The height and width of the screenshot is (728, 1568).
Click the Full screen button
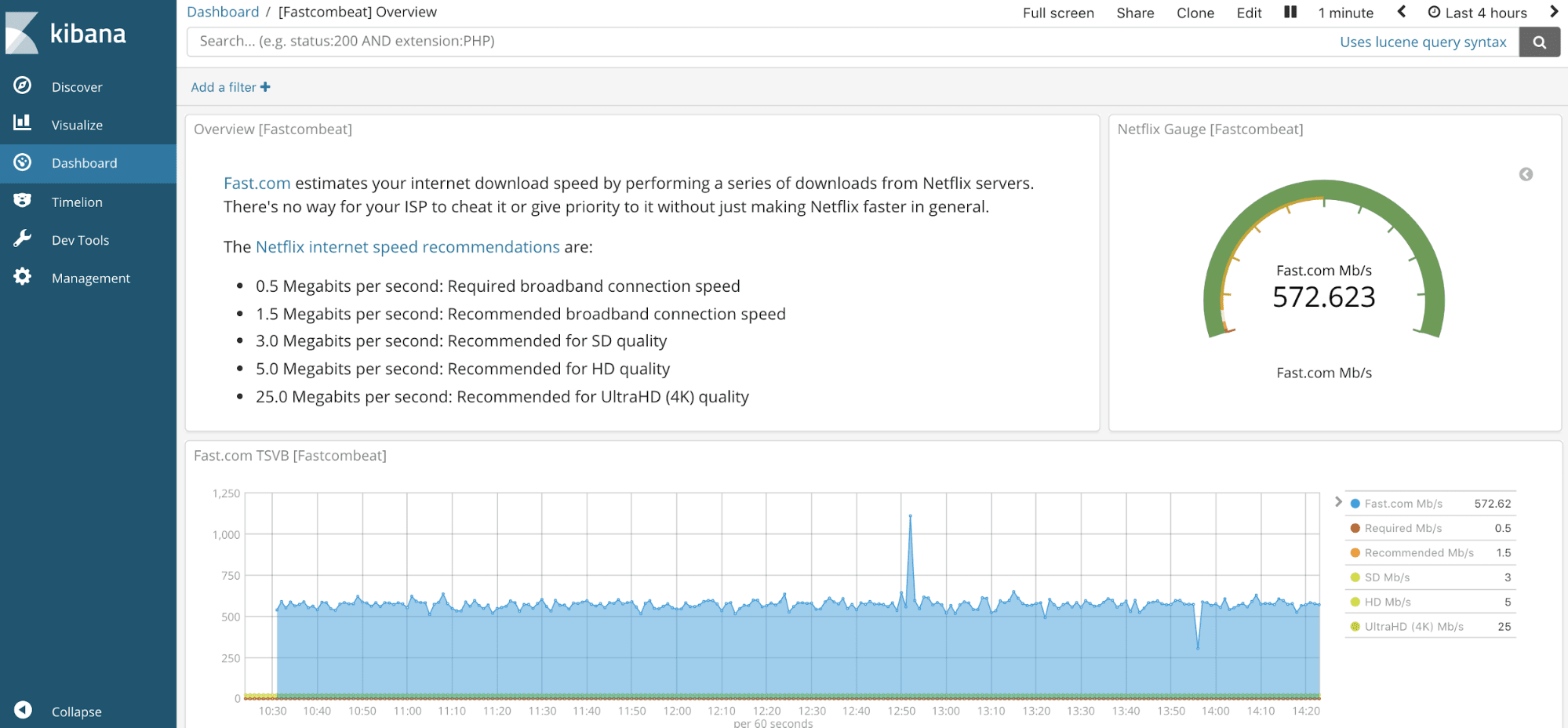[1058, 13]
